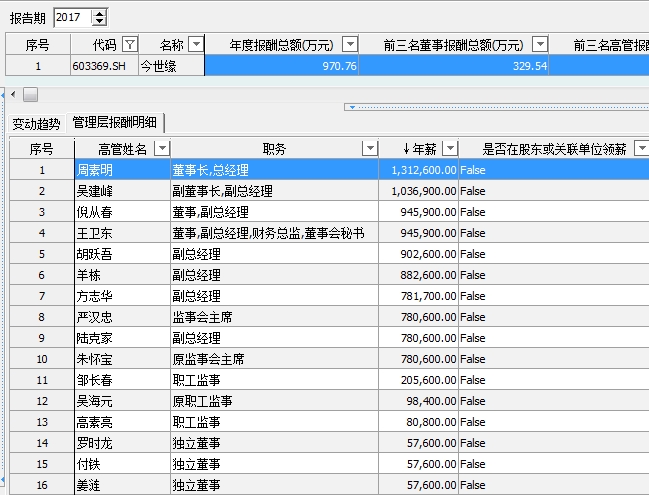Image resolution: width=649 pixels, height=495 pixels.
Task: Select the 吴建峰 row name
Action: click(x=123, y=191)
